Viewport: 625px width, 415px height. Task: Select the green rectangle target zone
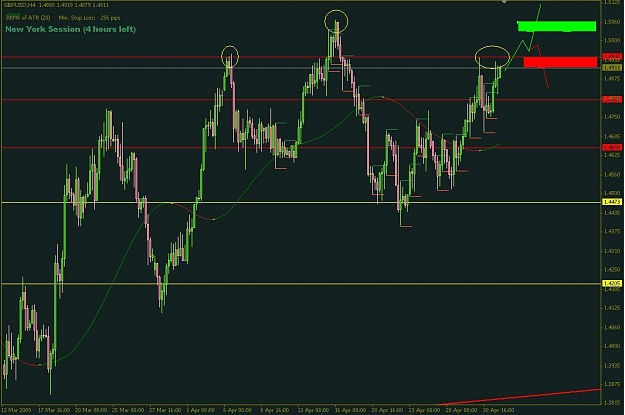[x=556, y=26]
